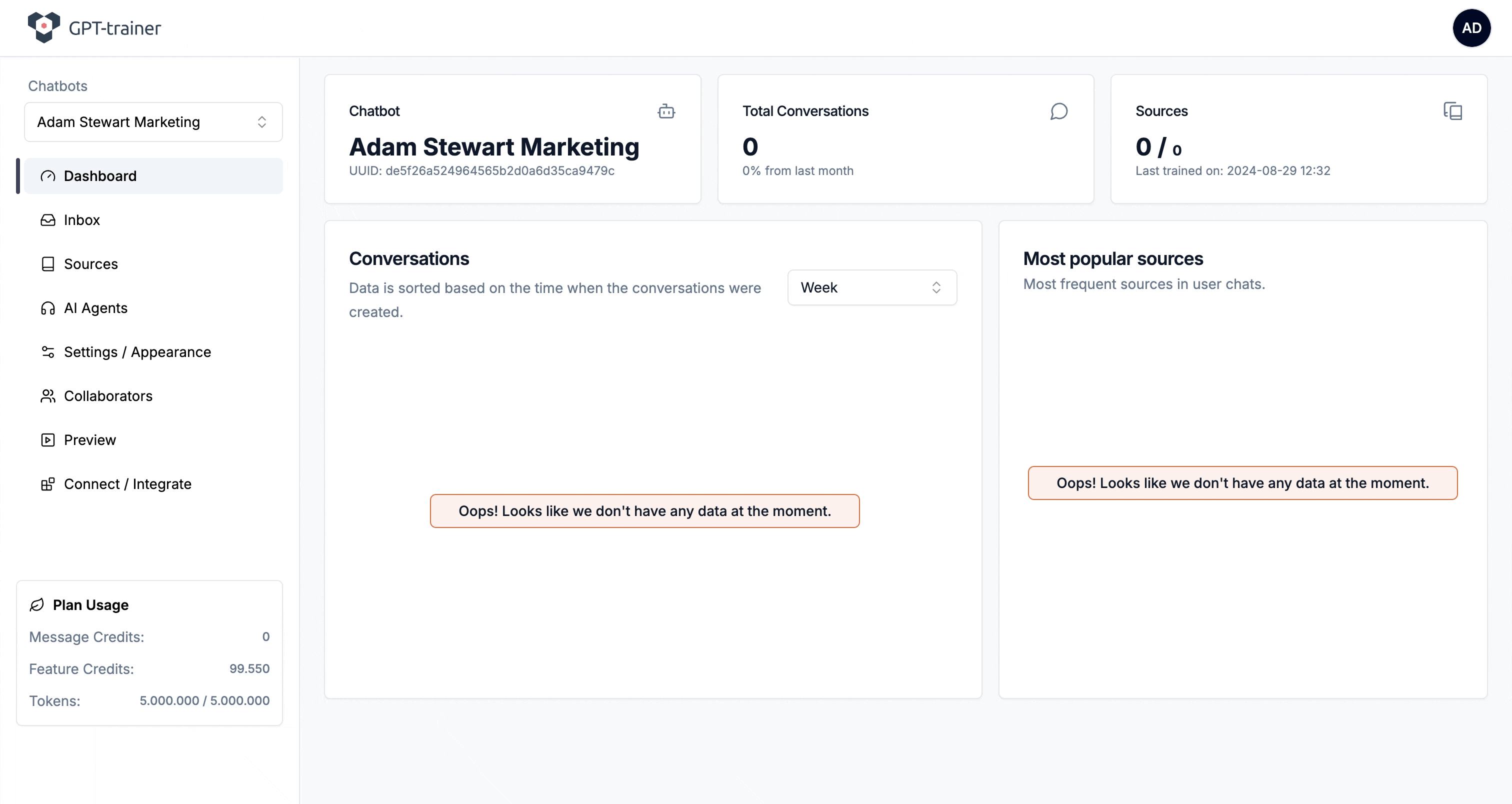
Task: Click the Total Conversations count 0
Action: coord(750,146)
